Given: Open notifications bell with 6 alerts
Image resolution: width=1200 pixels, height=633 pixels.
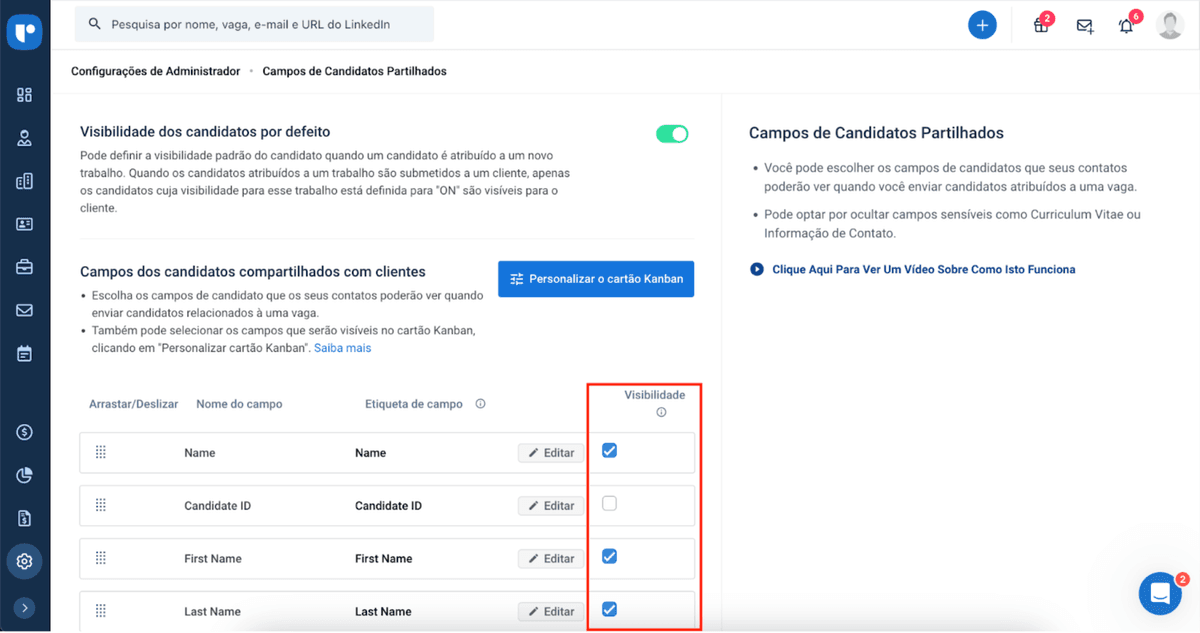Looking at the screenshot, I should (1125, 25).
